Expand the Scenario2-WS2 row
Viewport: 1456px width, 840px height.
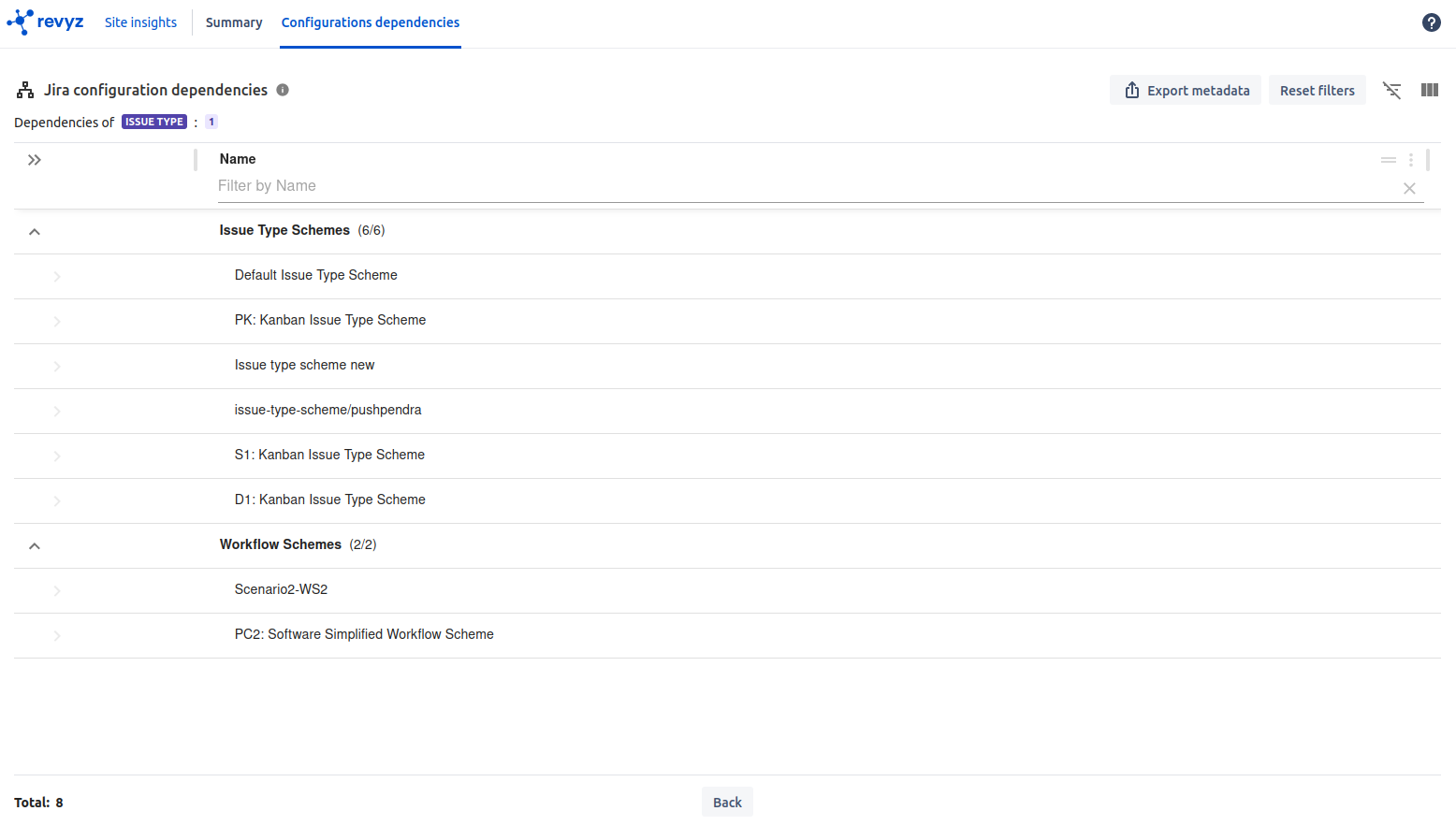tap(56, 589)
